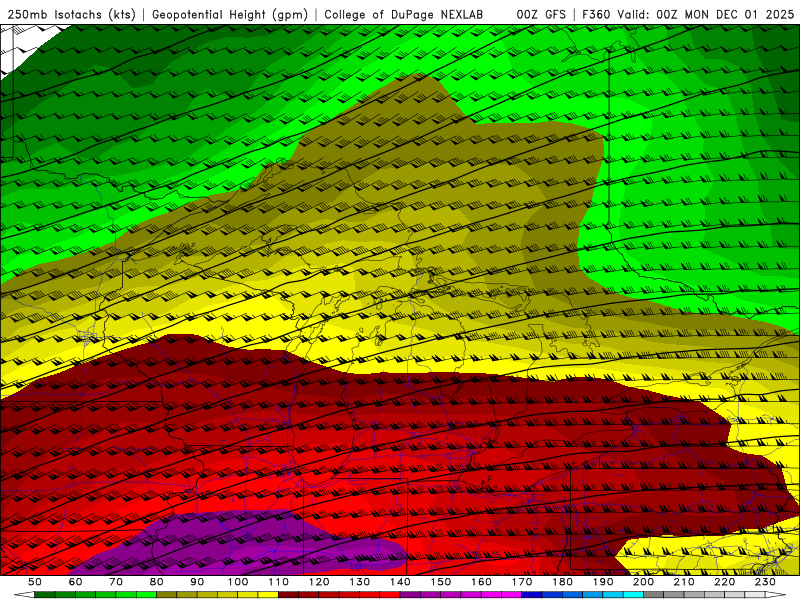Screen dimensions: 800x600
Task: Click the '00Z GFS' model run label
Action: (x=541, y=15)
